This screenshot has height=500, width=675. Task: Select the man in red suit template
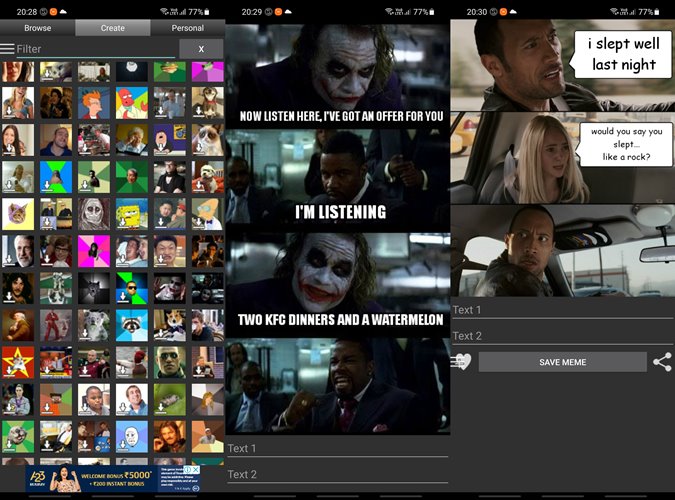click(56, 325)
